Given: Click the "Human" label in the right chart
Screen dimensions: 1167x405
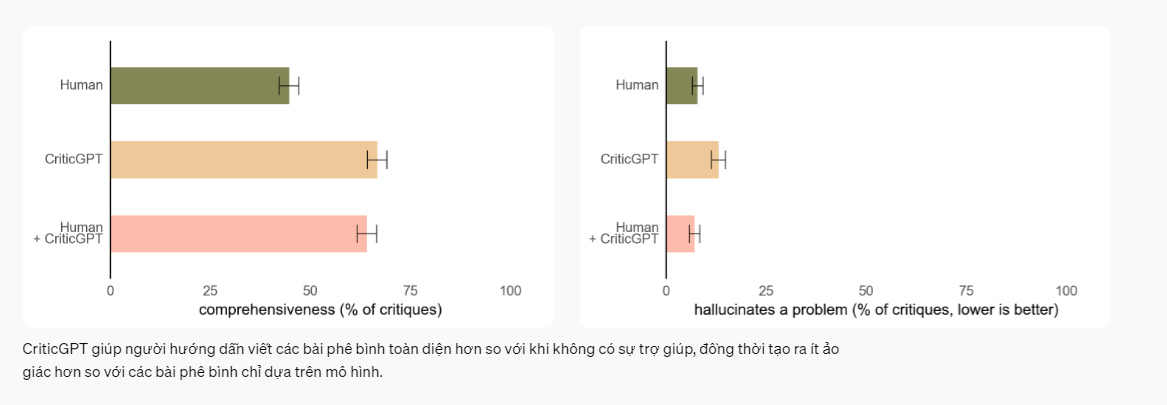Looking at the screenshot, I should coord(637,85).
